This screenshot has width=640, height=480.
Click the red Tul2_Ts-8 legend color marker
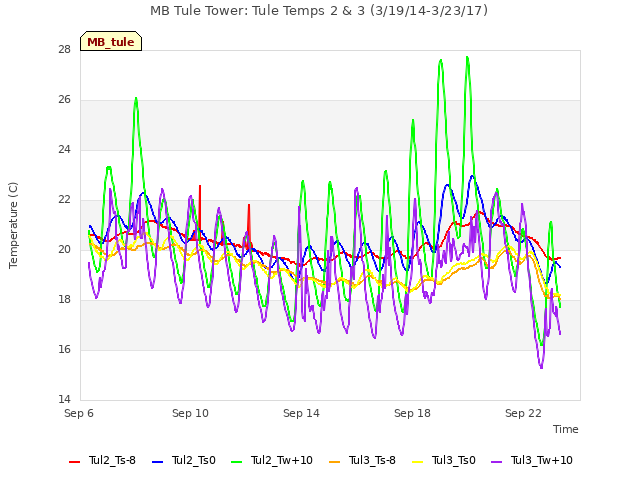pyautogui.click(x=74, y=462)
